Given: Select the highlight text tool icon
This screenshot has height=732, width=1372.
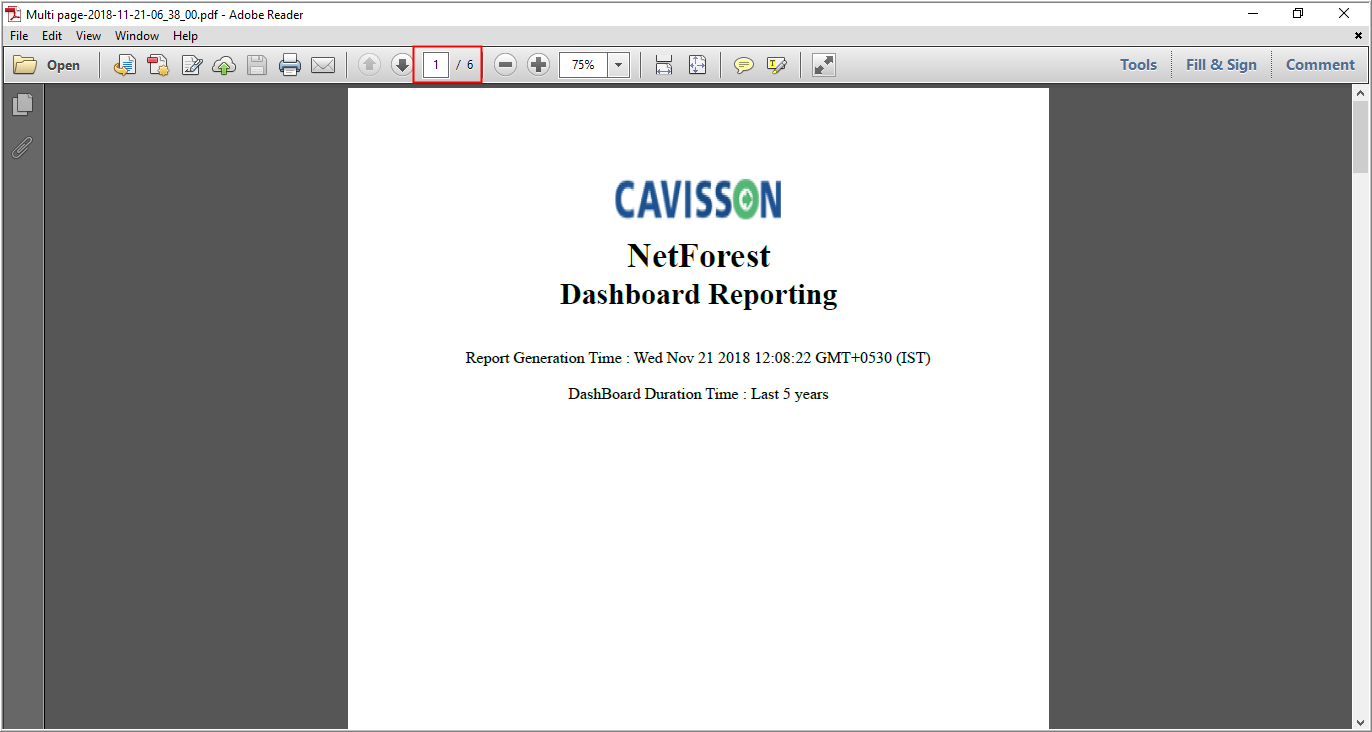Looking at the screenshot, I should pos(777,65).
